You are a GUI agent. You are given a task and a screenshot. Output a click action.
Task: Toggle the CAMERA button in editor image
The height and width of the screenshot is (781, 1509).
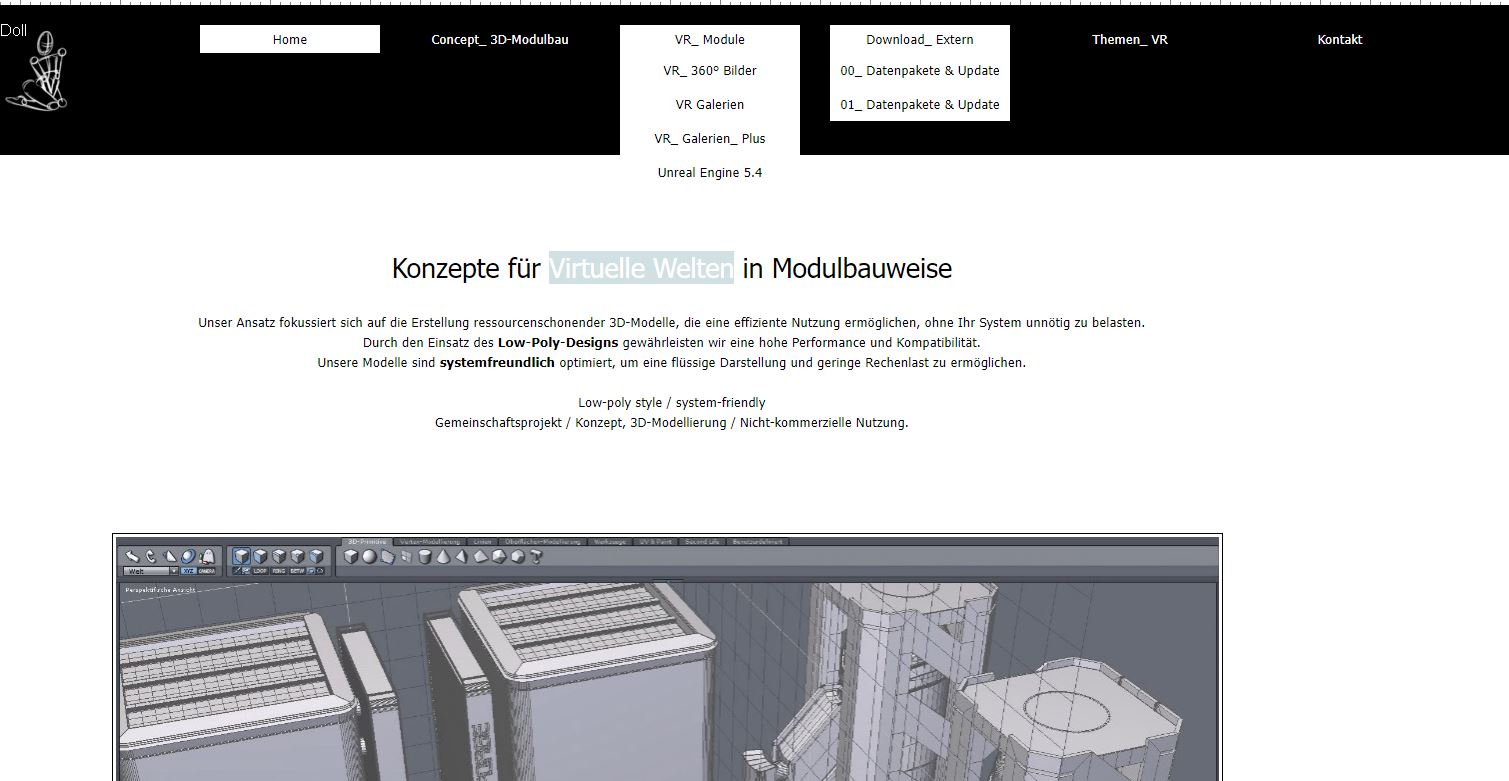207,571
